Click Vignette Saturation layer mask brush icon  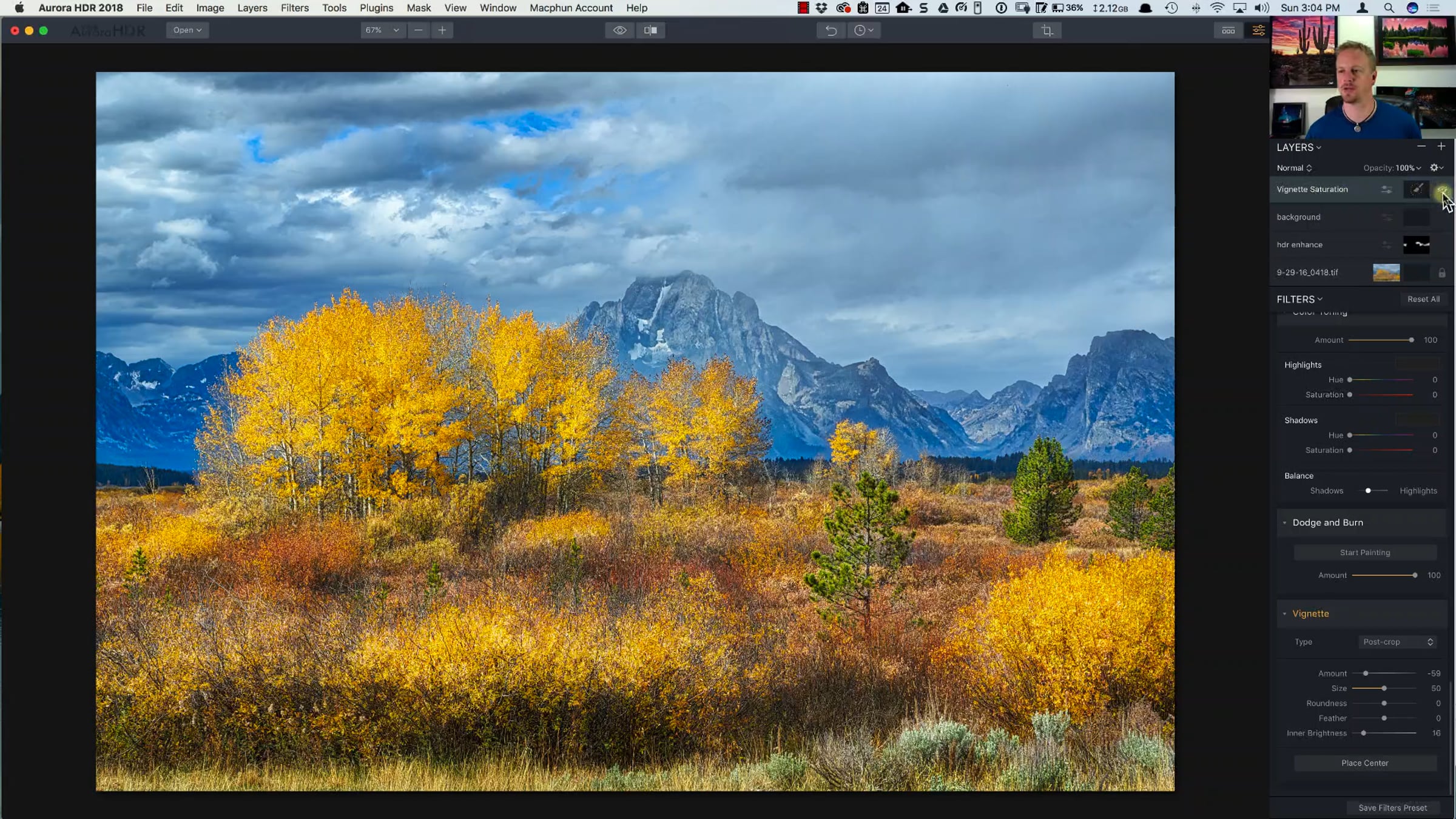tap(1416, 189)
